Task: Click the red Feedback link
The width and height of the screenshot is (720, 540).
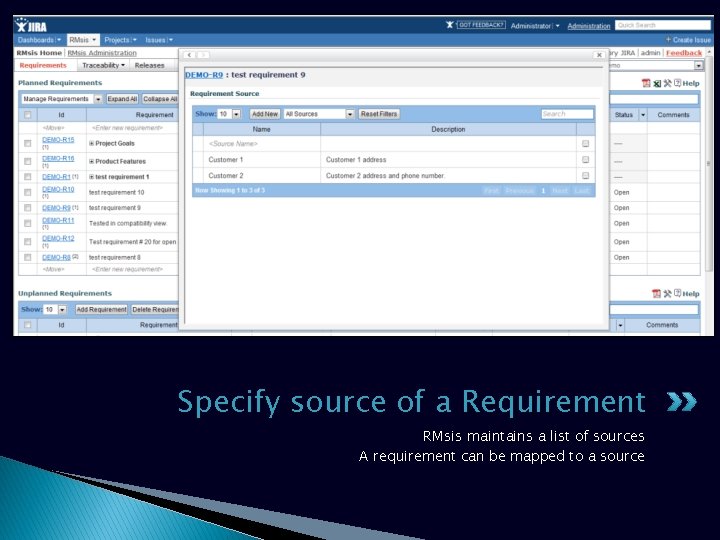Action: pyautogui.click(x=684, y=53)
